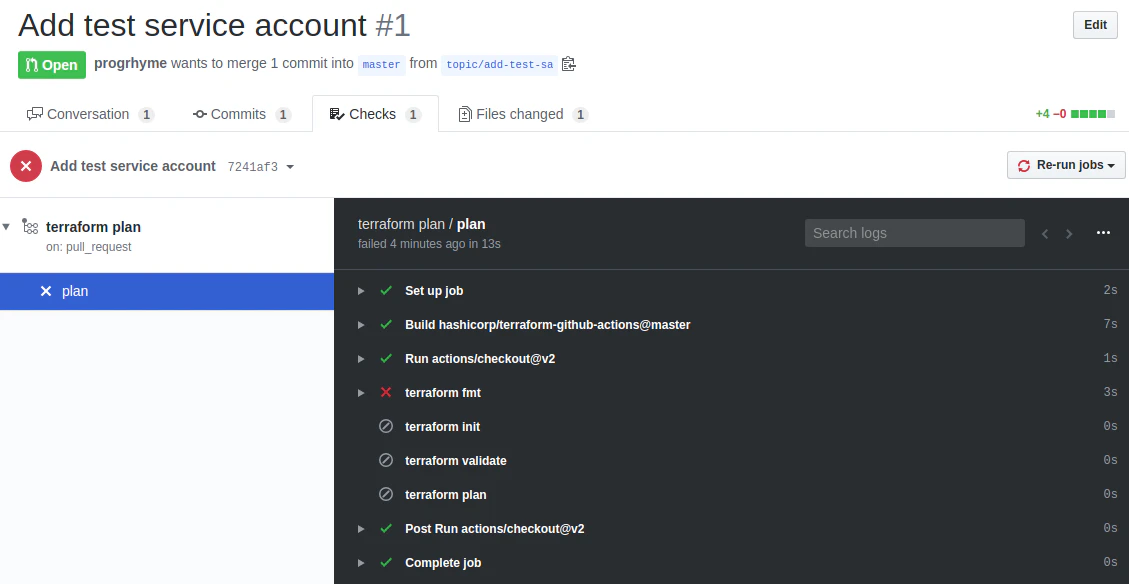
Task: Go to previous search result arrow
Action: tap(1045, 233)
